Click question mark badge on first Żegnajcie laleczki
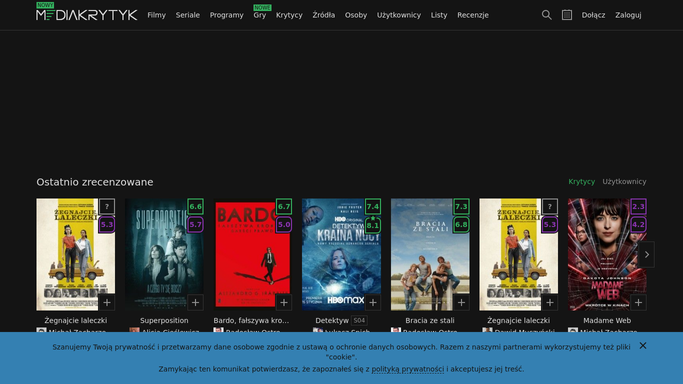 click(107, 206)
